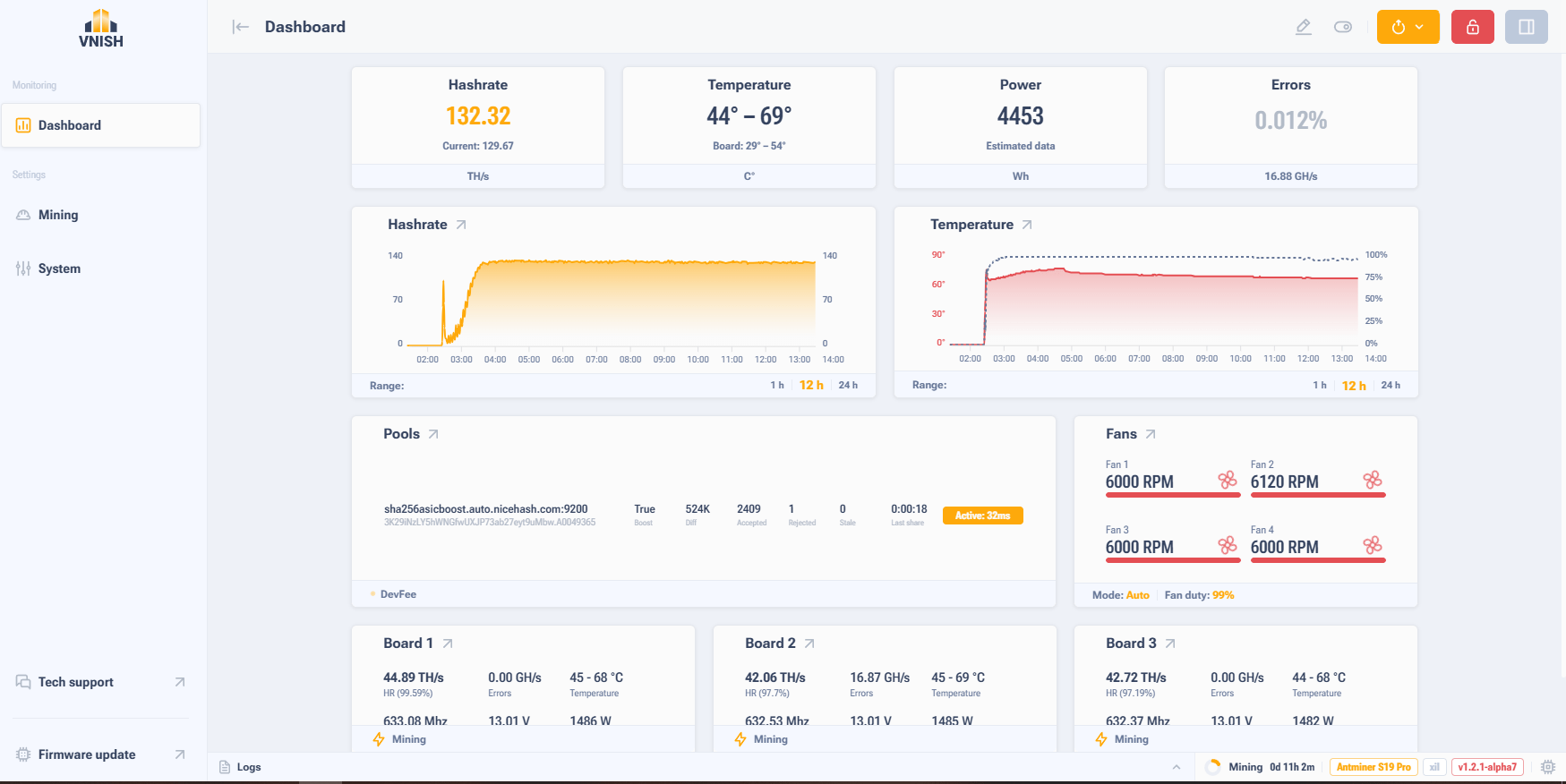Toggle the switch icon in the top bar
The width and height of the screenshot is (1566, 784).
[1343, 27]
